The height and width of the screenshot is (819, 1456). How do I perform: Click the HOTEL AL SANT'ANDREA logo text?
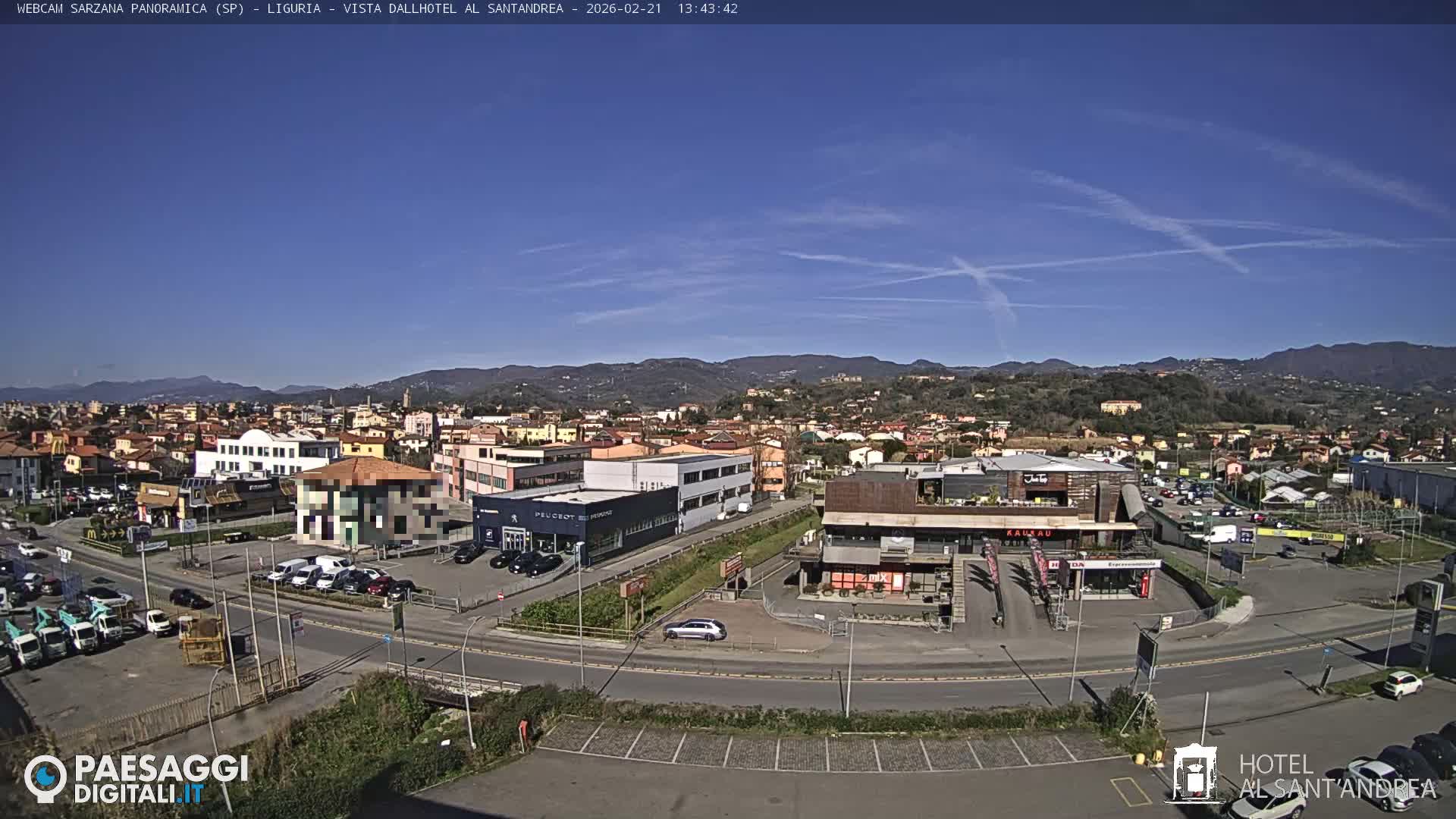tap(1337, 777)
